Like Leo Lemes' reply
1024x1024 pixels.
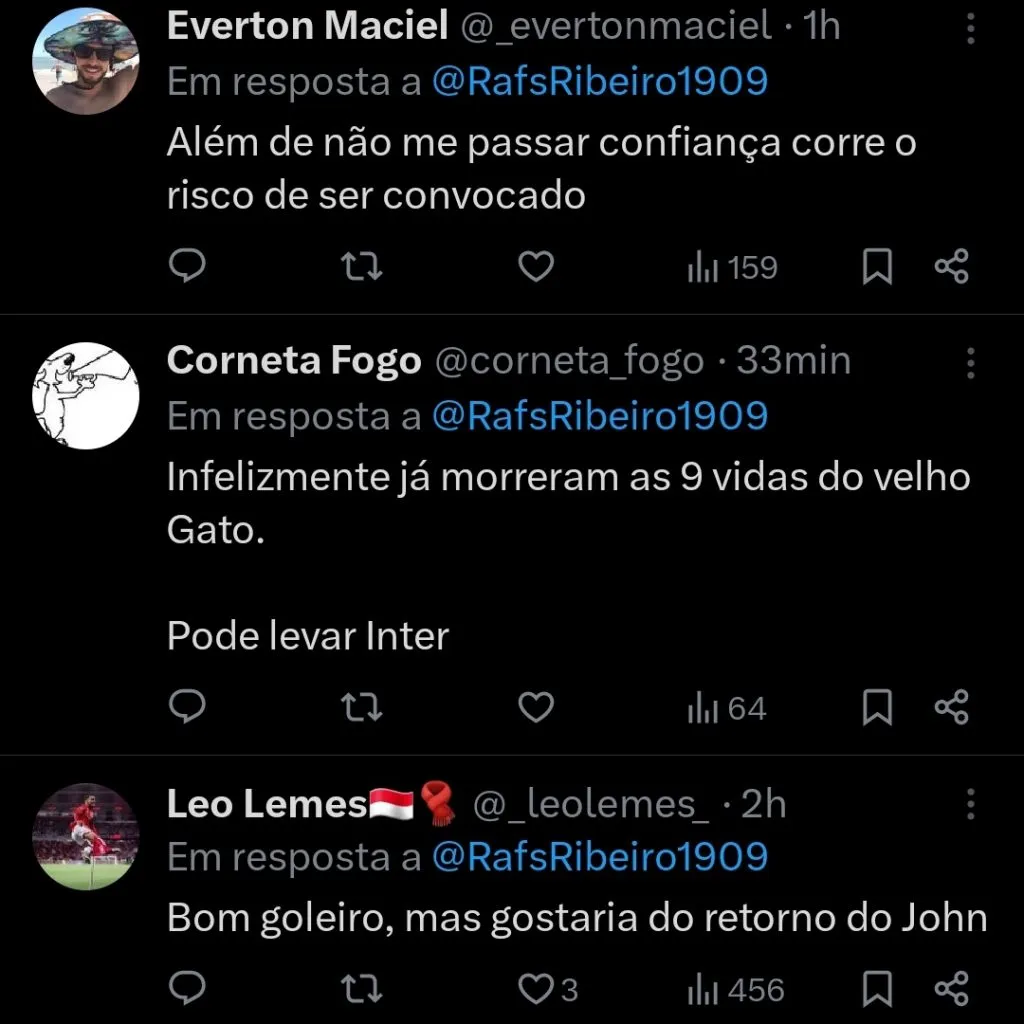[534, 987]
